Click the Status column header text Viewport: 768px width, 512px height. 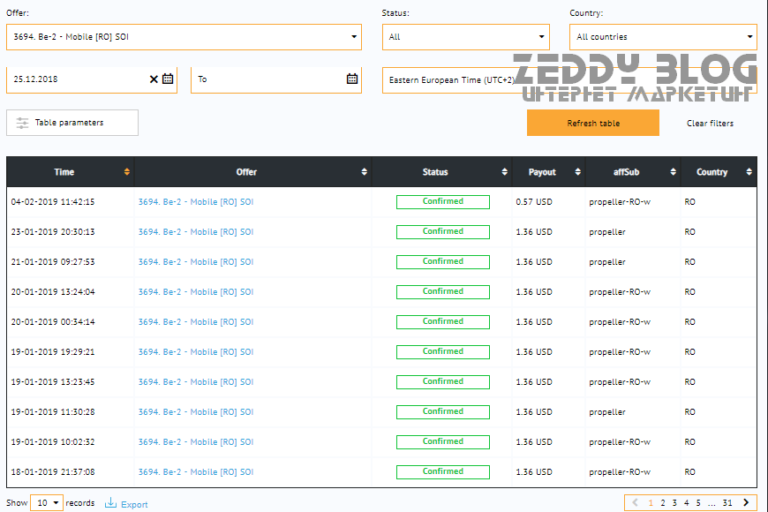click(435, 172)
